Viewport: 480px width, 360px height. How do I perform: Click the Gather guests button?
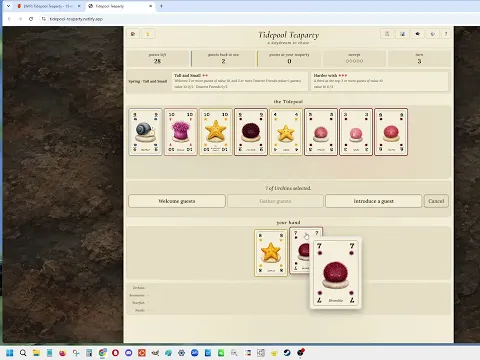(275, 201)
